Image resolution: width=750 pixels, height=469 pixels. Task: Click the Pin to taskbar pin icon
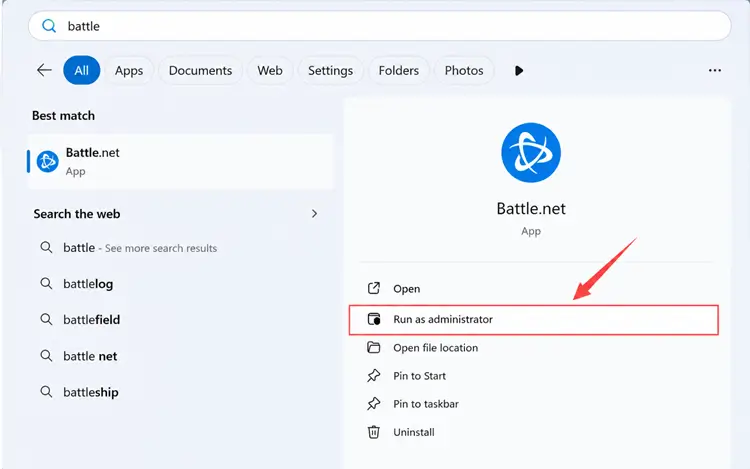(374, 404)
